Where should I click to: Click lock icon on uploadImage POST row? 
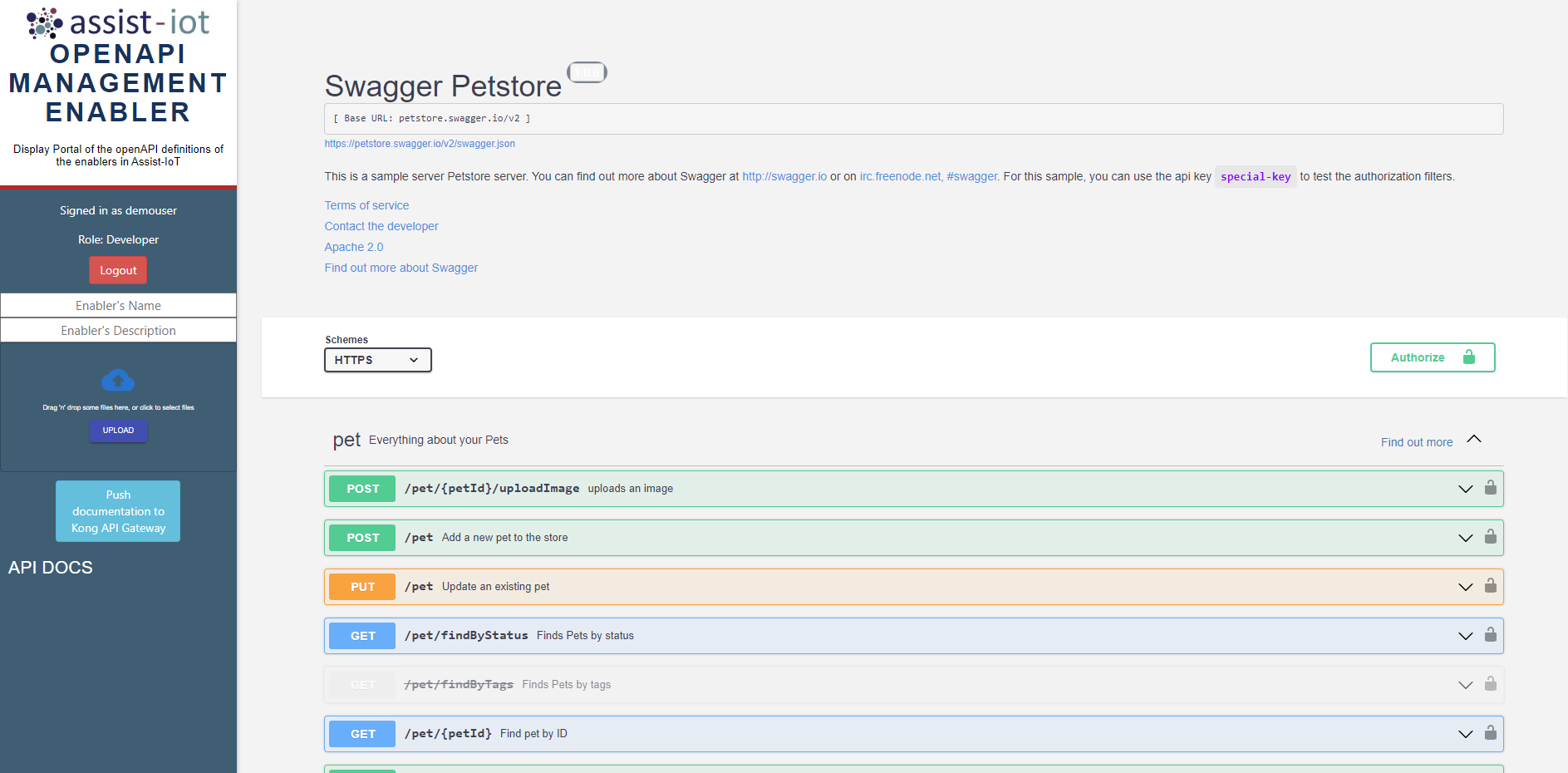click(1491, 488)
